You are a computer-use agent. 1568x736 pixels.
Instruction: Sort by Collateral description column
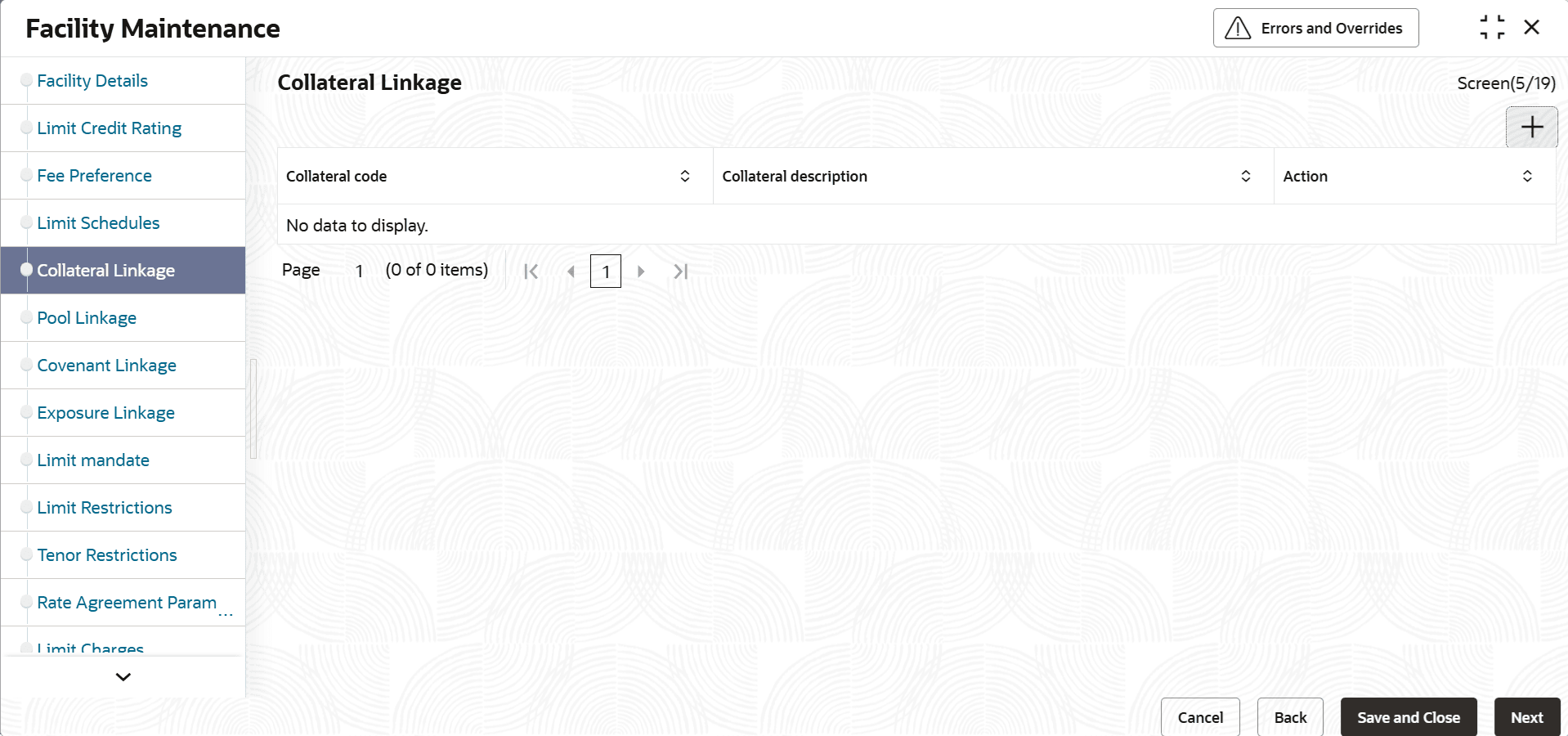(1246, 177)
